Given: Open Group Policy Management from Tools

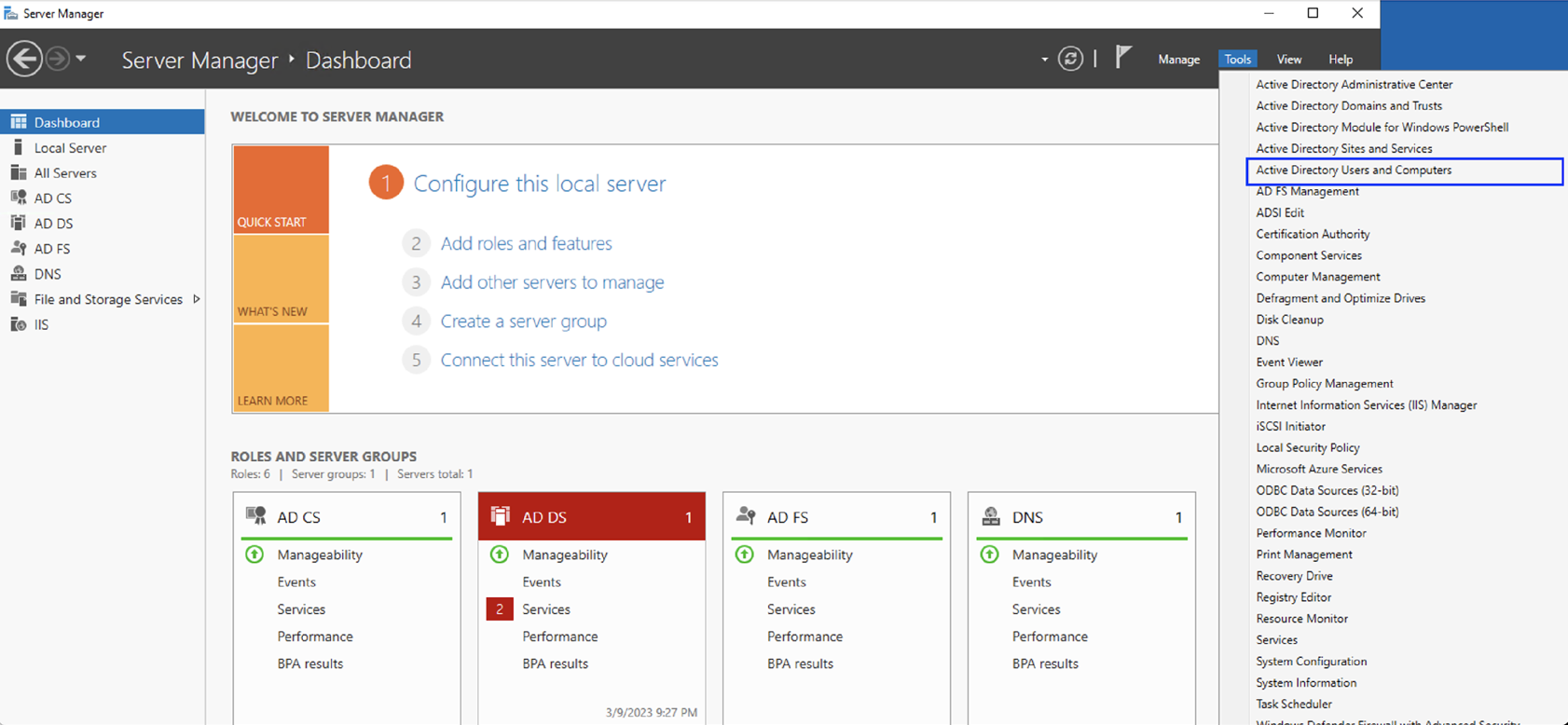Looking at the screenshot, I should pos(1324,384).
